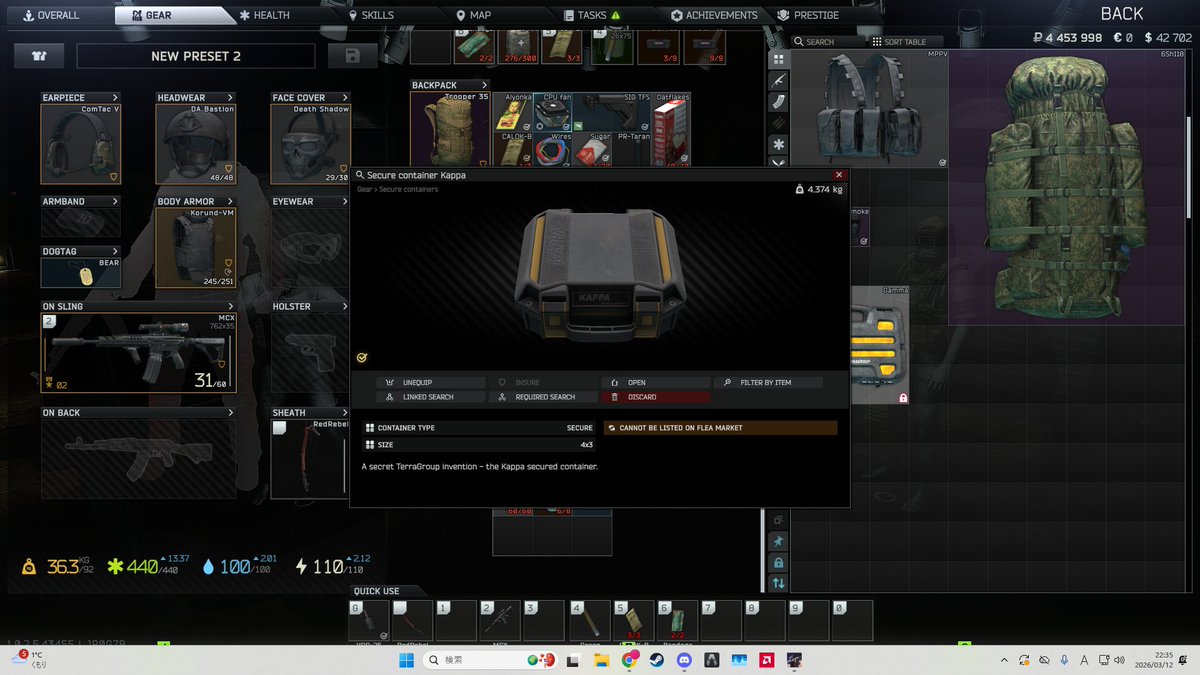The height and width of the screenshot is (675, 1200).
Task: Click quick use slot 6 bandage
Action: [677, 620]
